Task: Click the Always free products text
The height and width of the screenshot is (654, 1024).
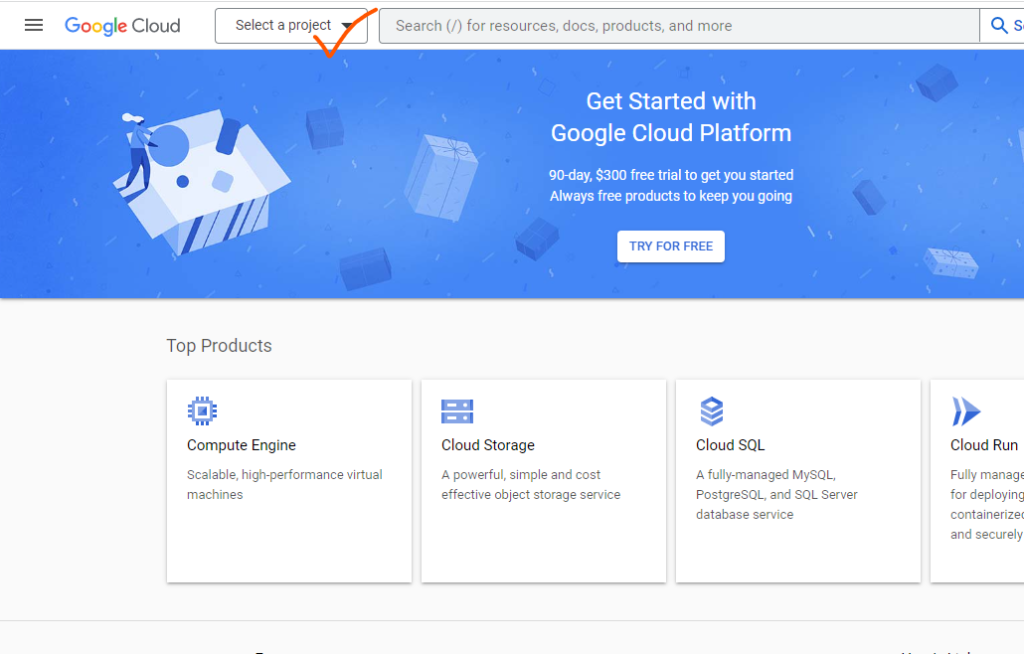Action: (x=671, y=196)
